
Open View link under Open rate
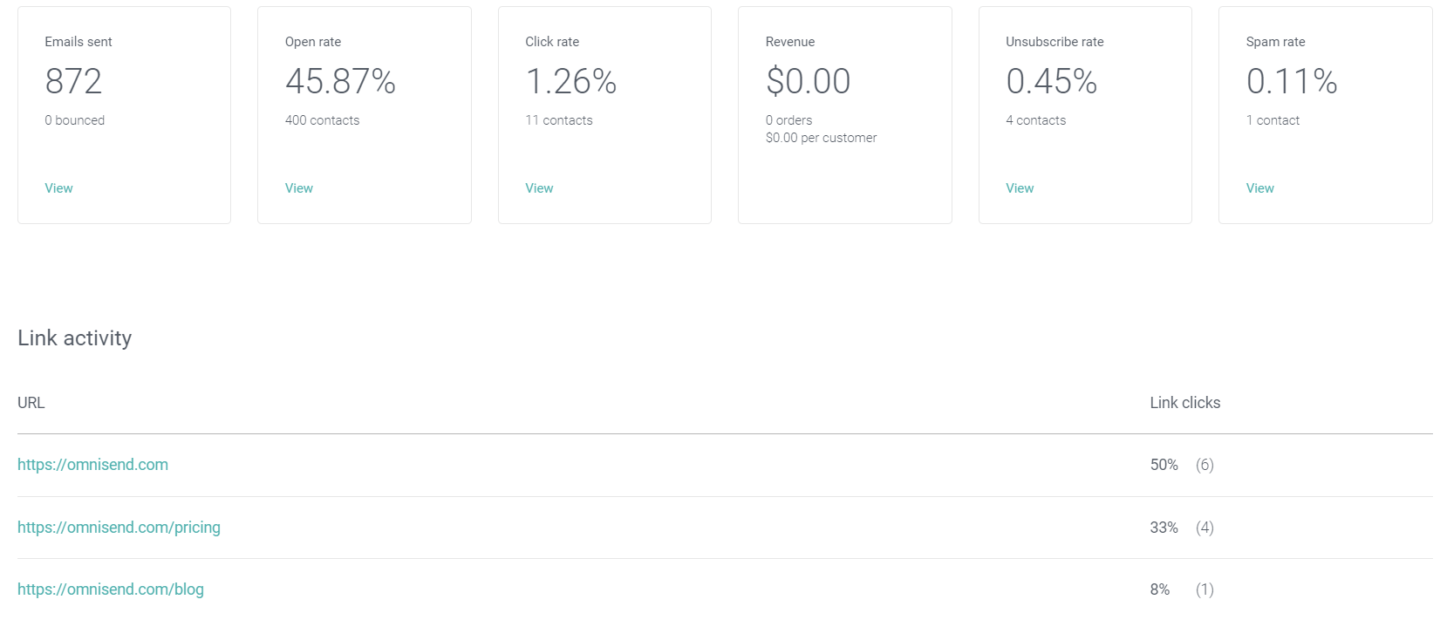tap(299, 188)
